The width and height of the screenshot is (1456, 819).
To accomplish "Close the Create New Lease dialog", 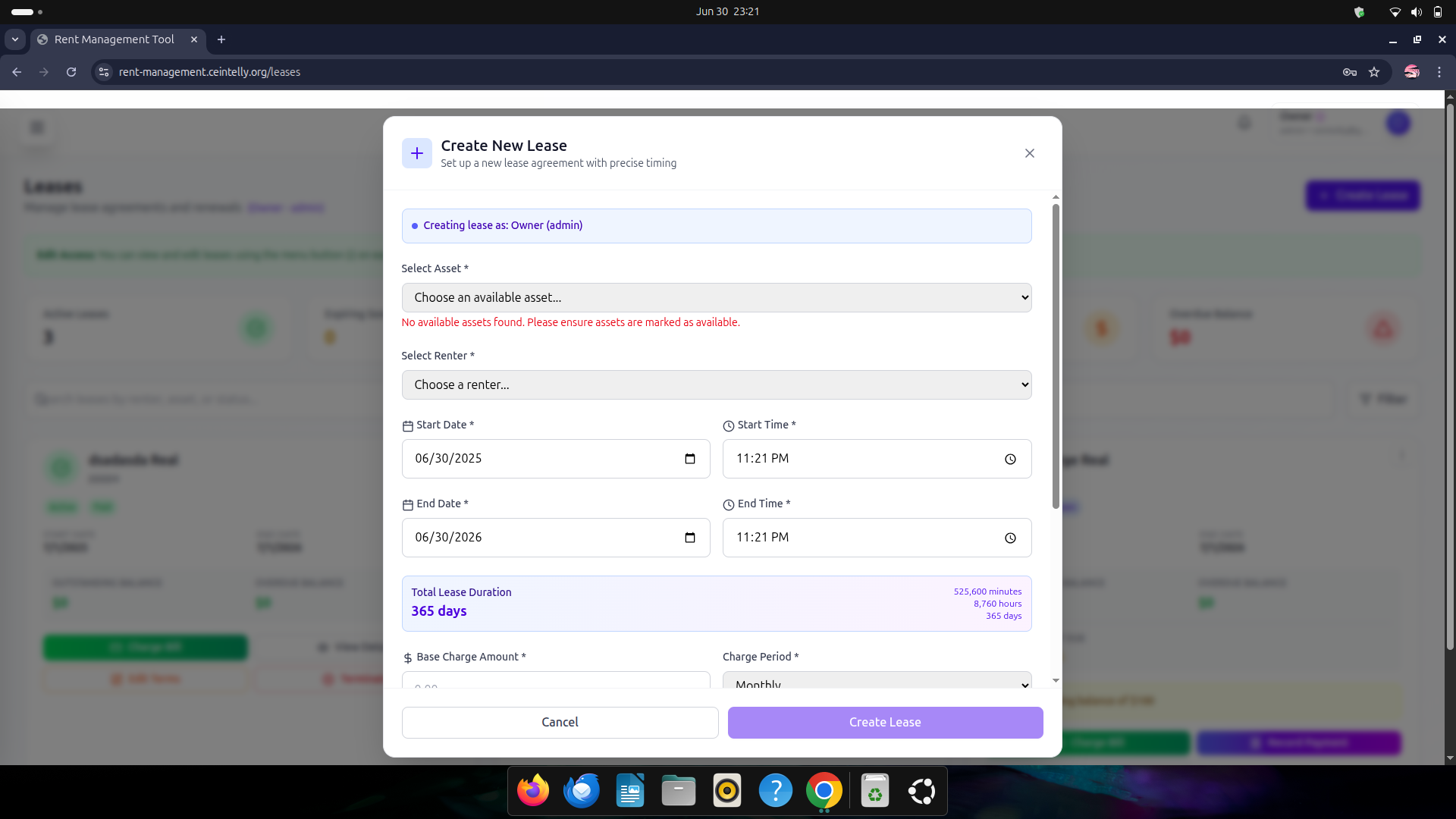I will tap(1029, 153).
